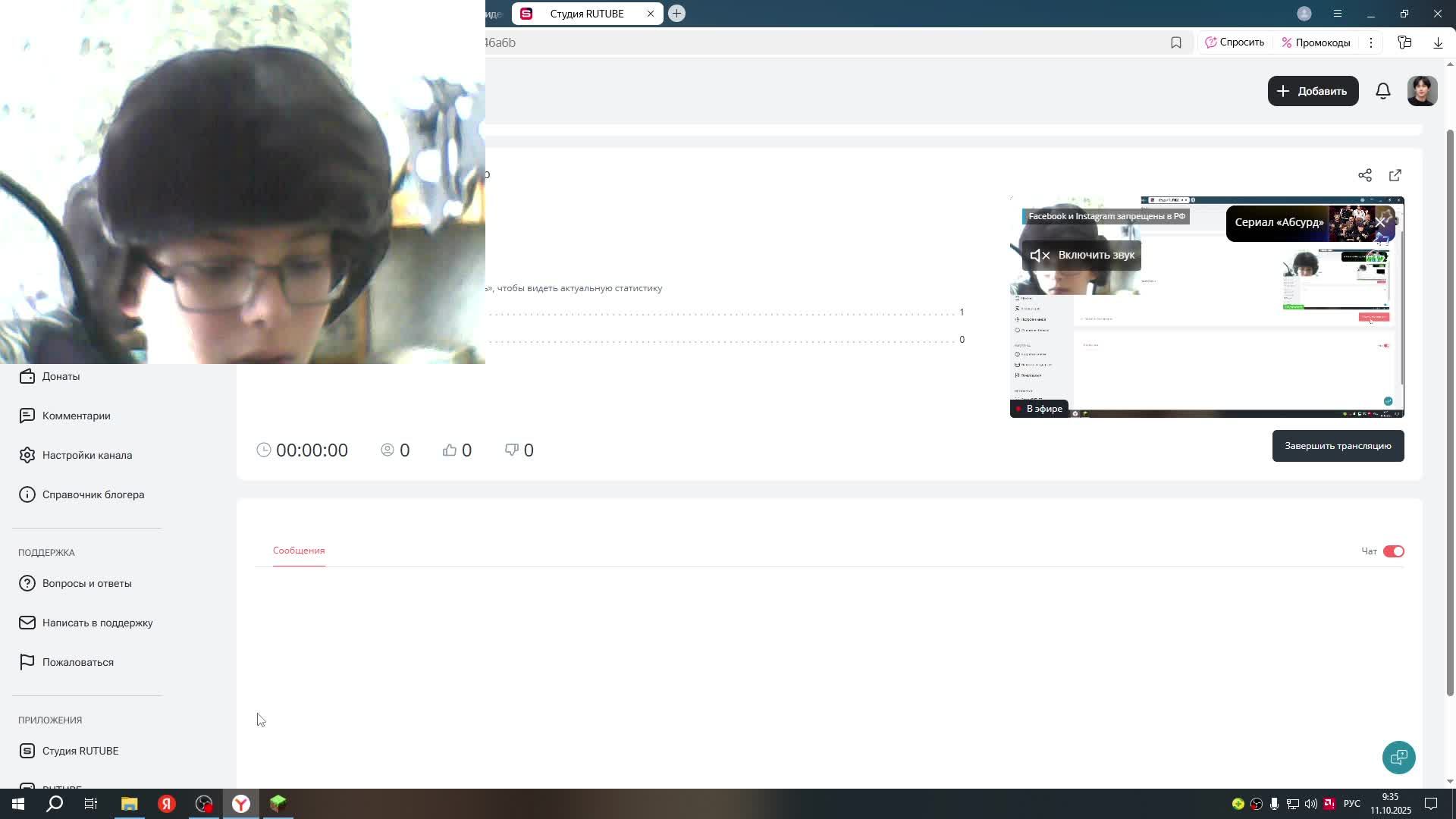Screen dimensions: 1456x819
Task: Click the browser bookmark icon
Action: pos(1176,42)
